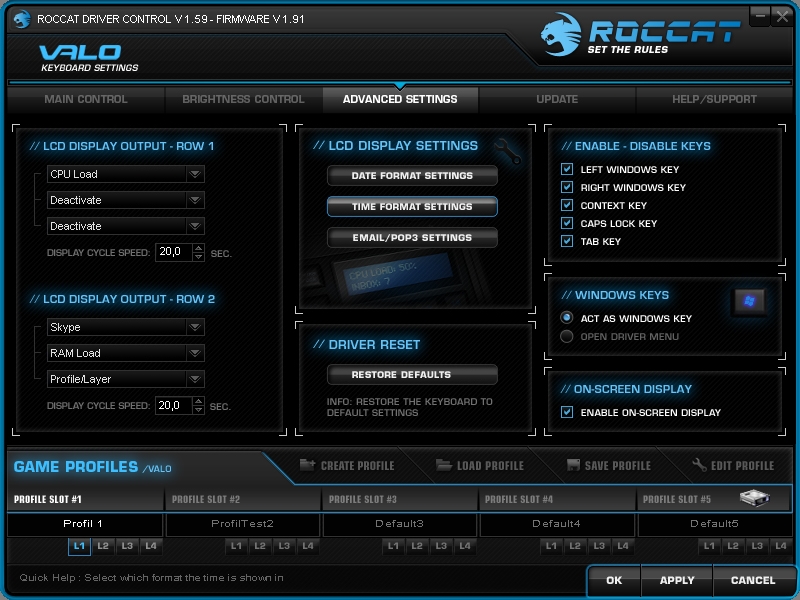Click the Row 1 display cycle speed field
The image size is (800, 600).
(174, 252)
